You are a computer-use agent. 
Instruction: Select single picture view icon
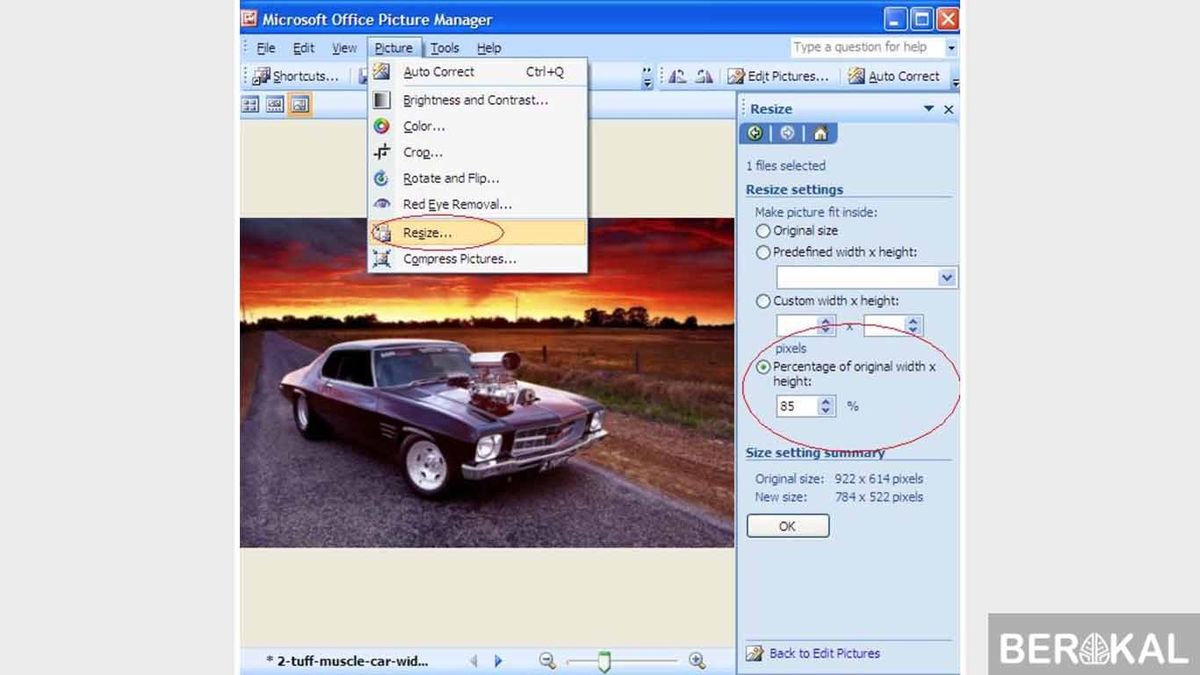pos(300,105)
